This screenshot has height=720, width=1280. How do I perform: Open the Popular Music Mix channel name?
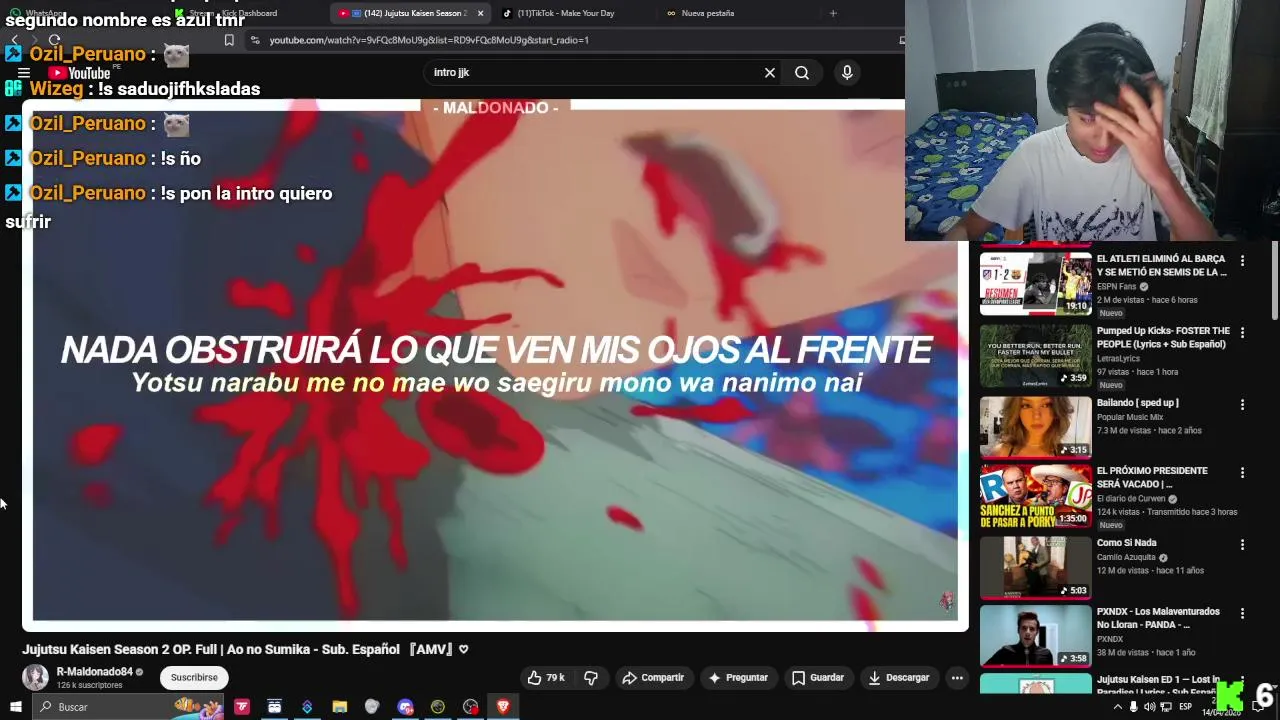pos(1130,417)
